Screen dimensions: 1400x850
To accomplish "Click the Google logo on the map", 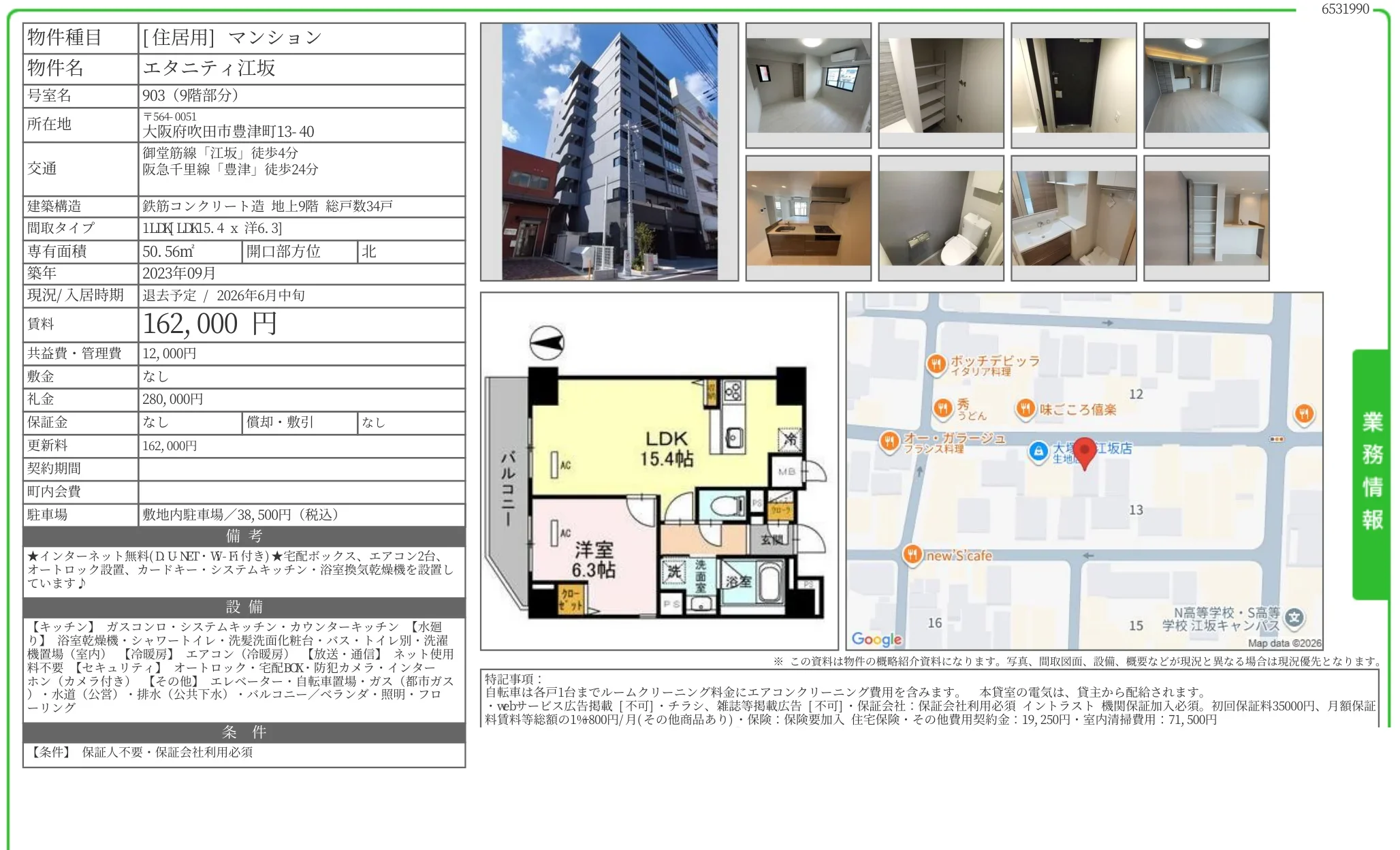I will point(876,639).
